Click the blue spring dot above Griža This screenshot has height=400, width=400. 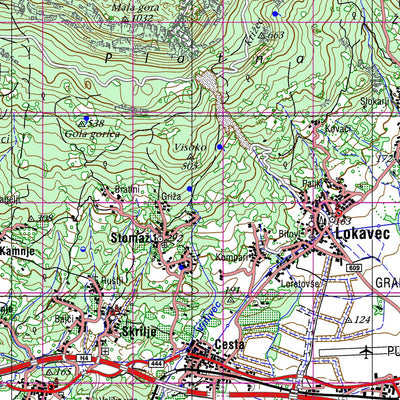(189, 189)
